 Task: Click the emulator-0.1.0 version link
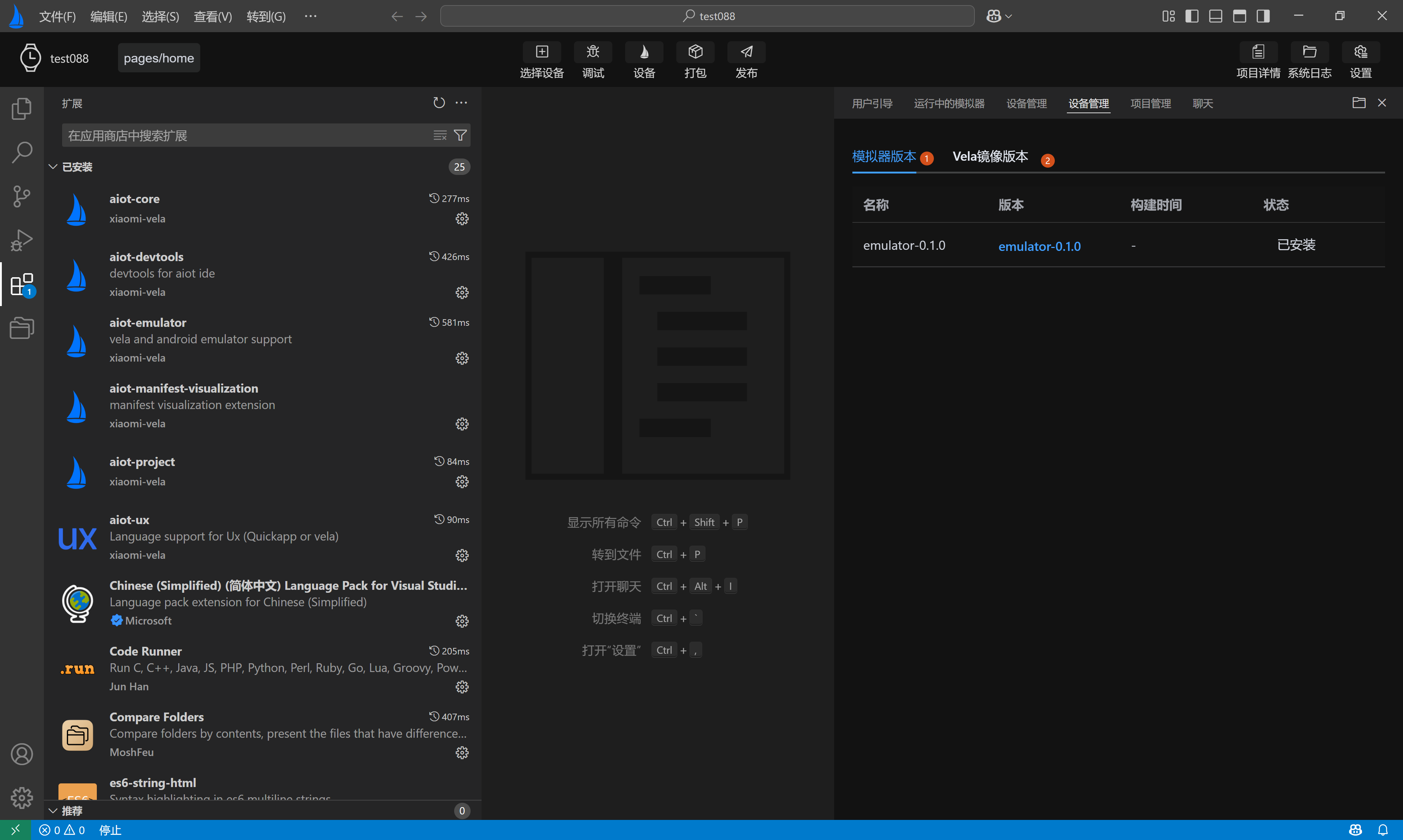[1039, 246]
